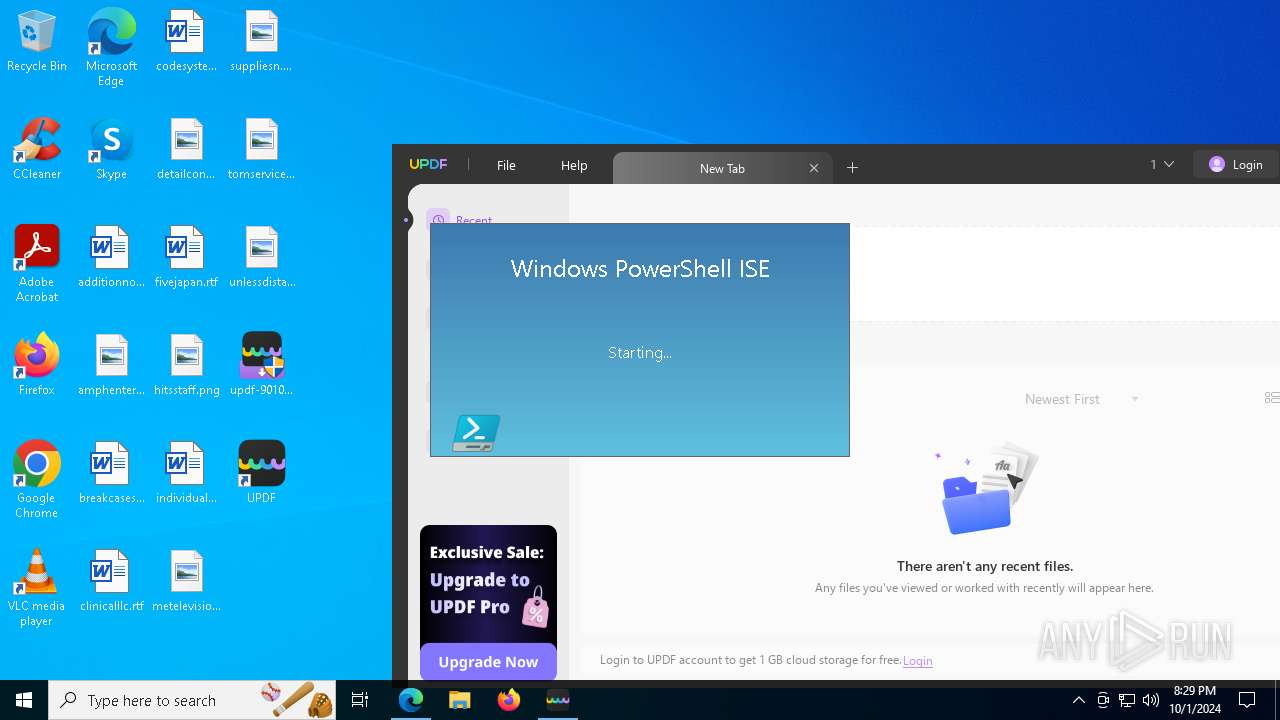
Task: Click the Exclusive Sale UPDF Pro banner
Action: click(488, 602)
